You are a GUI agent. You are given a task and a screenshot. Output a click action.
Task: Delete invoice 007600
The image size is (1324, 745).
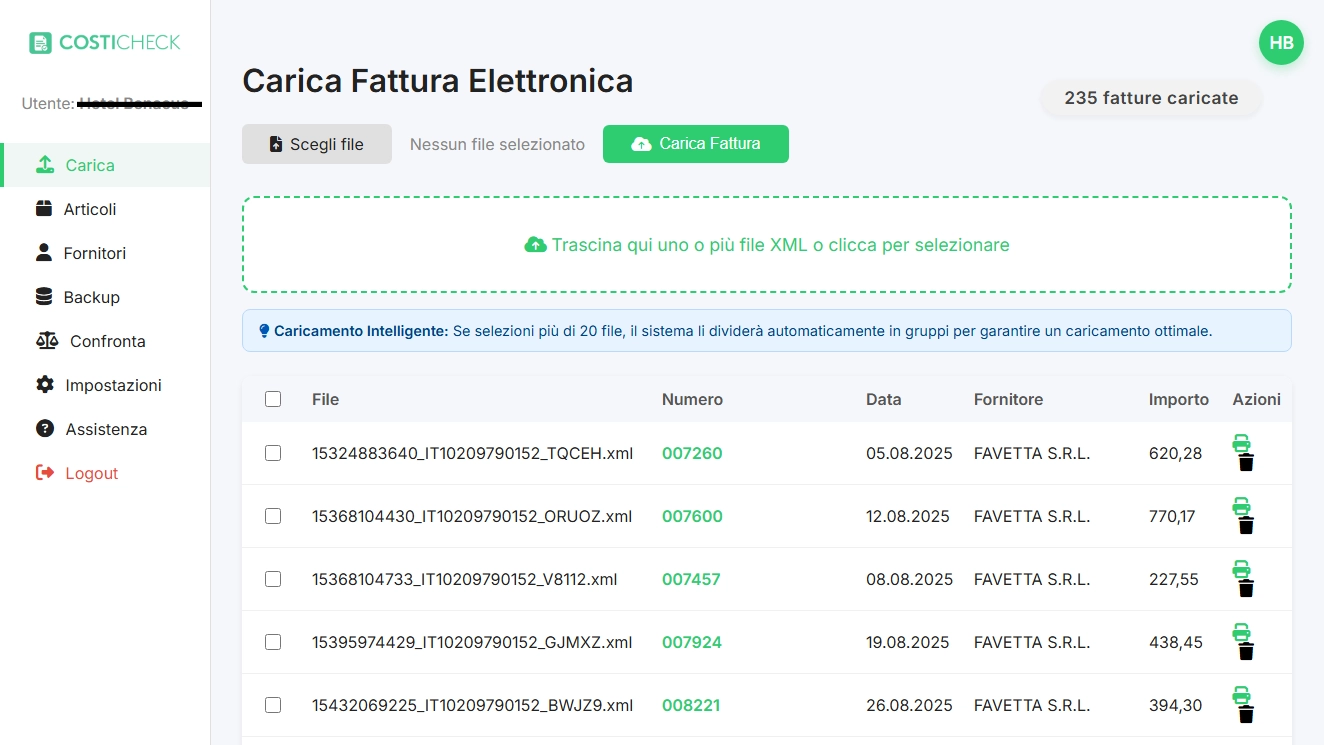coord(1246,525)
